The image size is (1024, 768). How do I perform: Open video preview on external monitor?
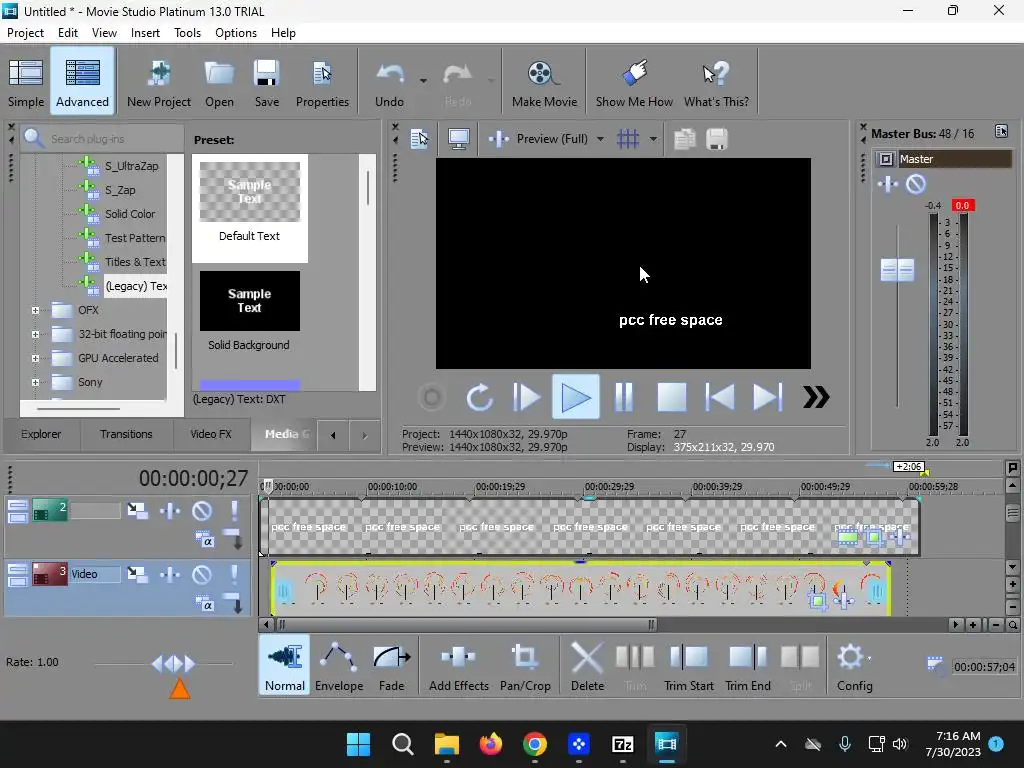458,138
